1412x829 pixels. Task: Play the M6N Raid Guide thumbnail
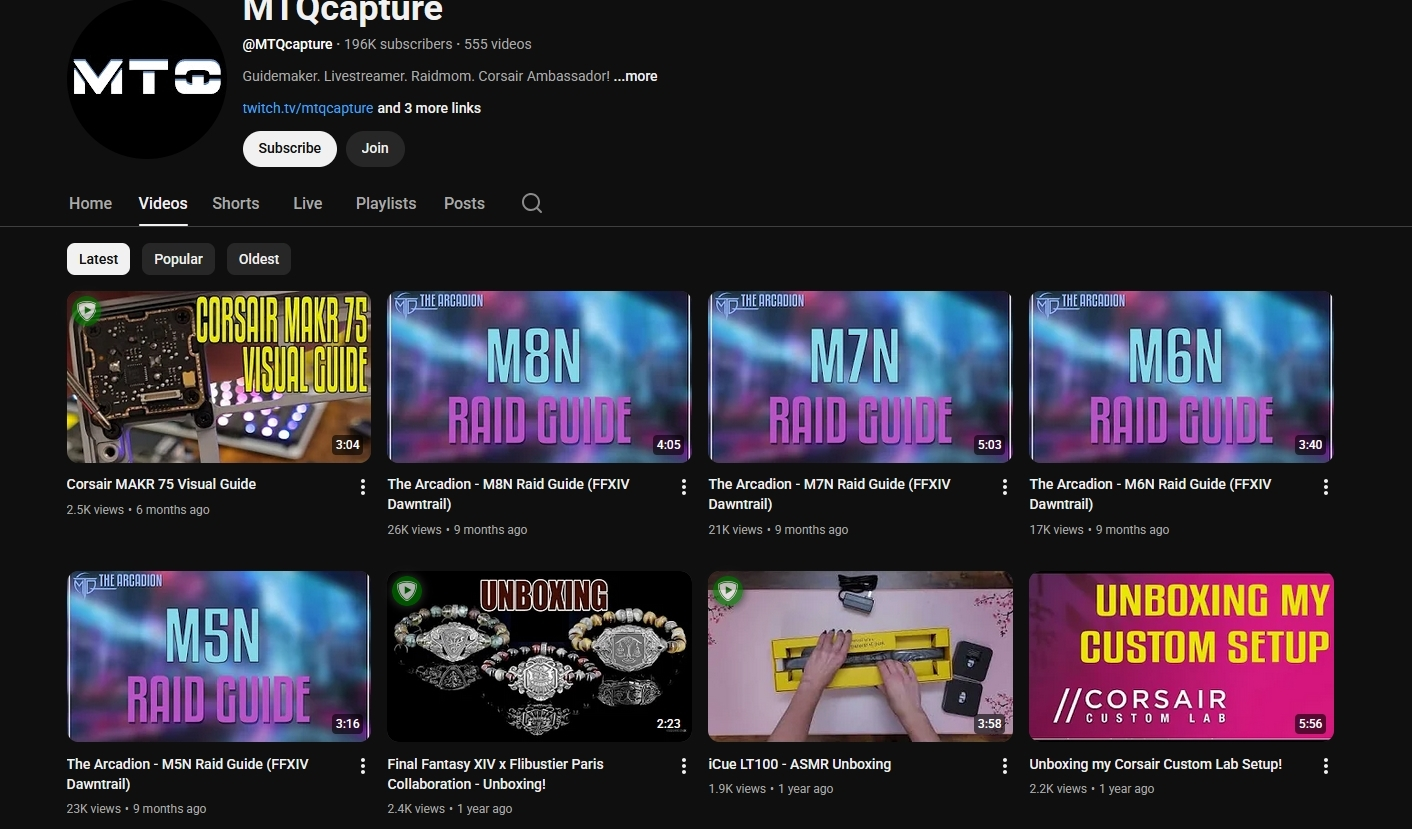pyautogui.click(x=1182, y=377)
